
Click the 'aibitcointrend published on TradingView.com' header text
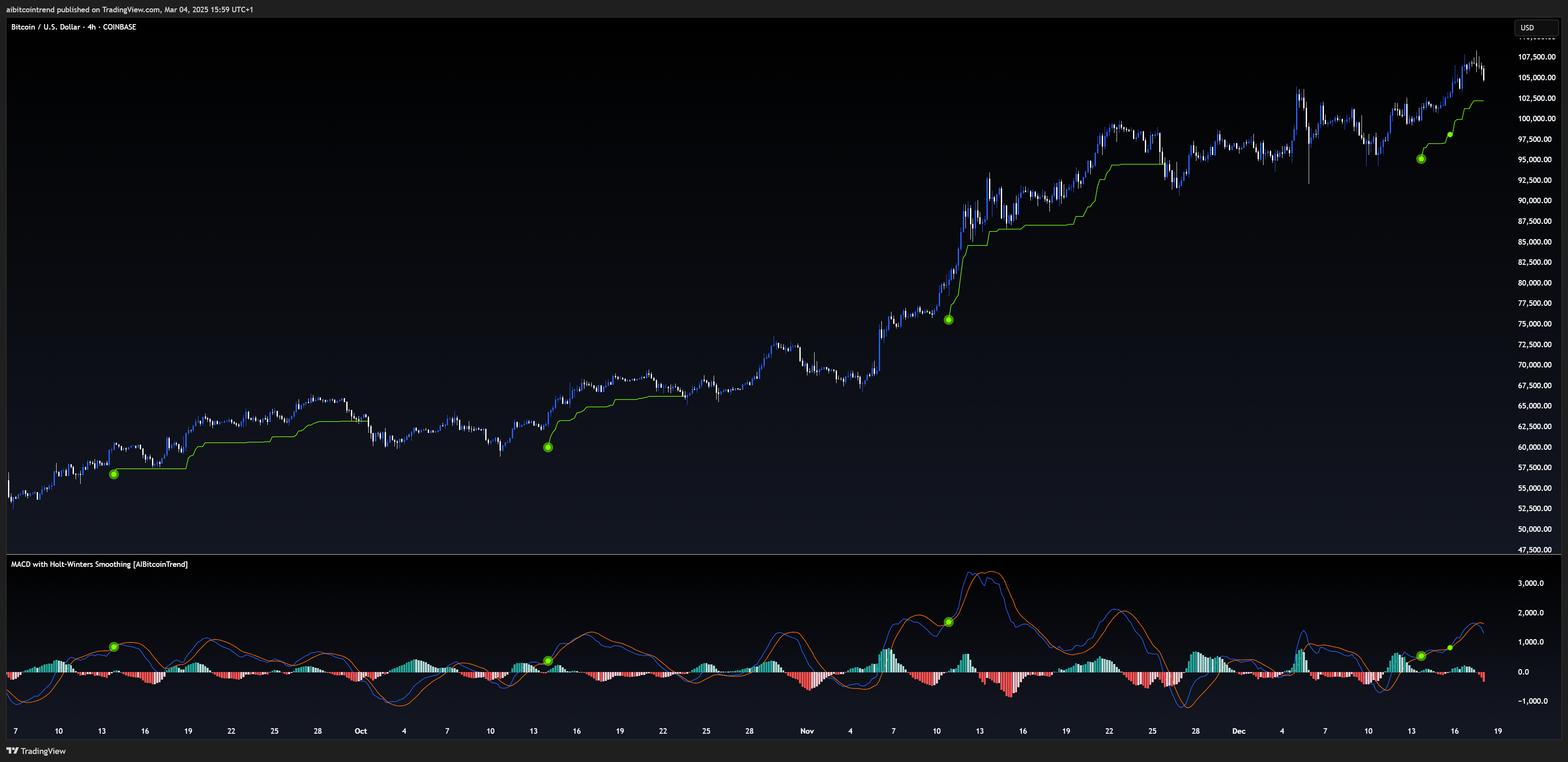tap(130, 9)
